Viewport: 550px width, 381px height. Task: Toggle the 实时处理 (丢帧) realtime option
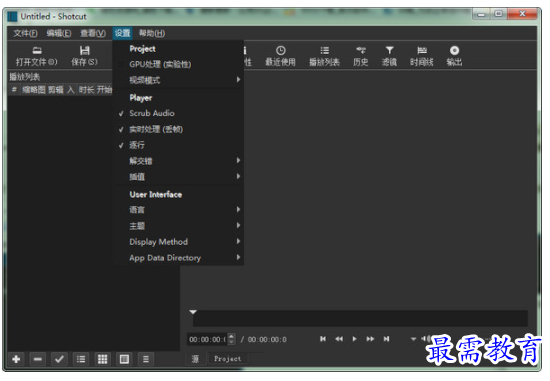[x=178, y=129]
